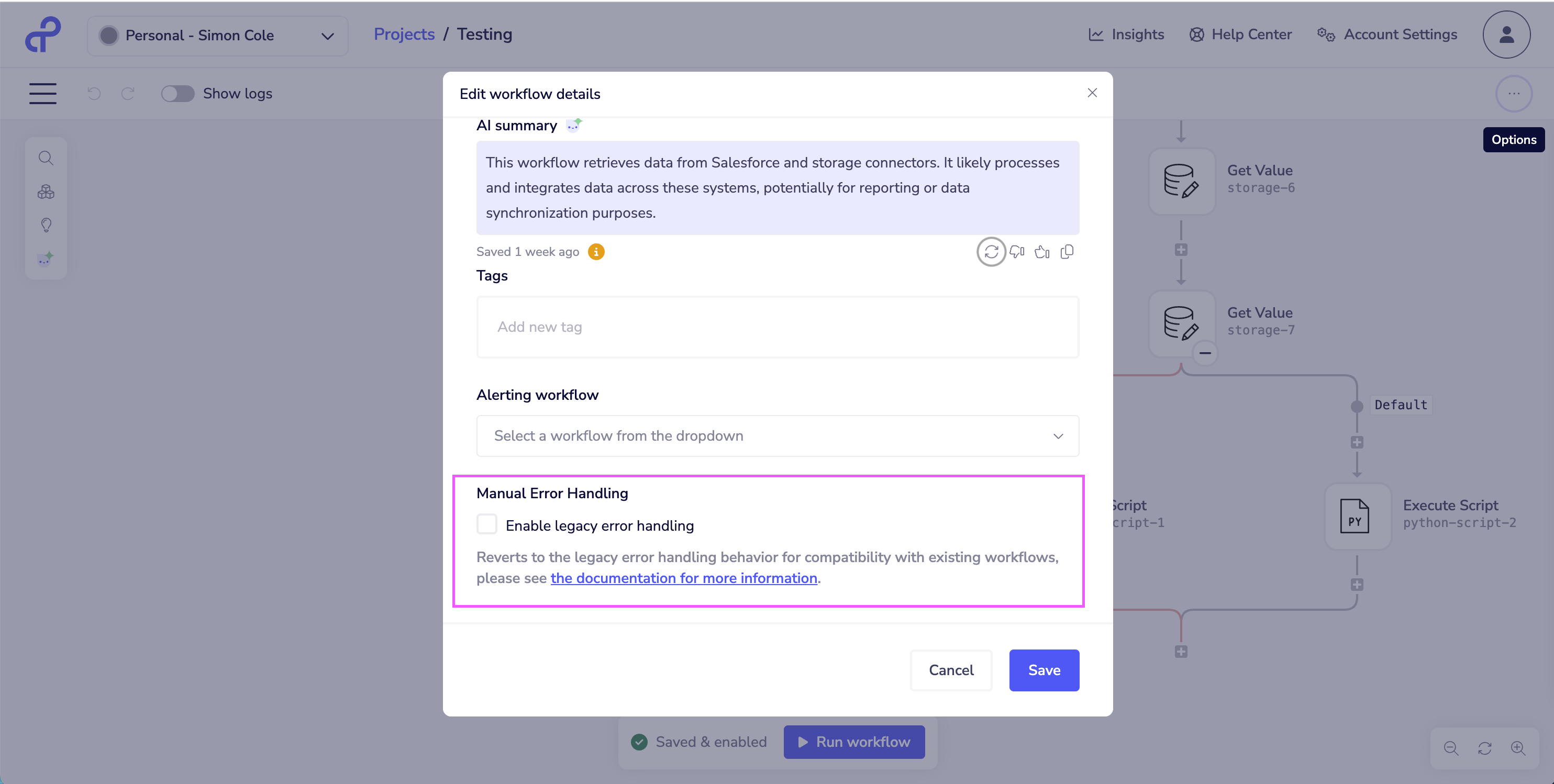Click the Add new tag field

tap(777, 327)
